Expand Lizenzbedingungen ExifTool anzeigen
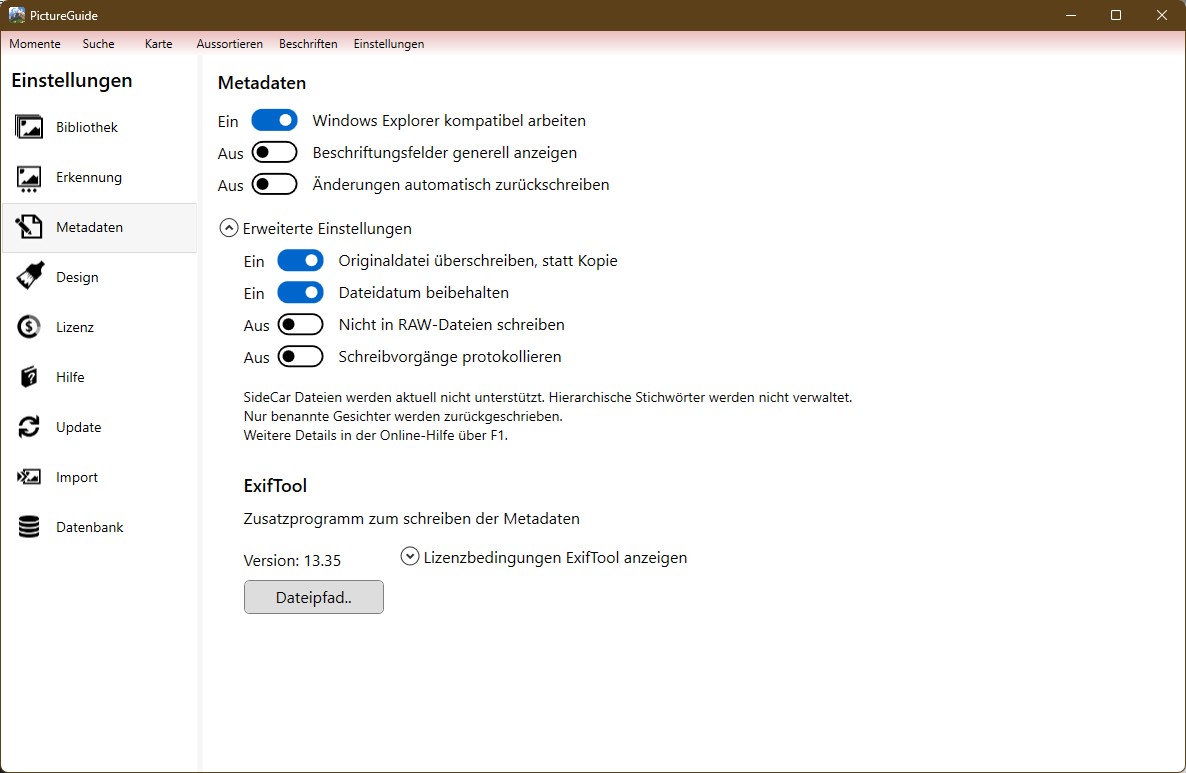Image resolution: width=1186 pixels, height=773 pixels. (409, 557)
